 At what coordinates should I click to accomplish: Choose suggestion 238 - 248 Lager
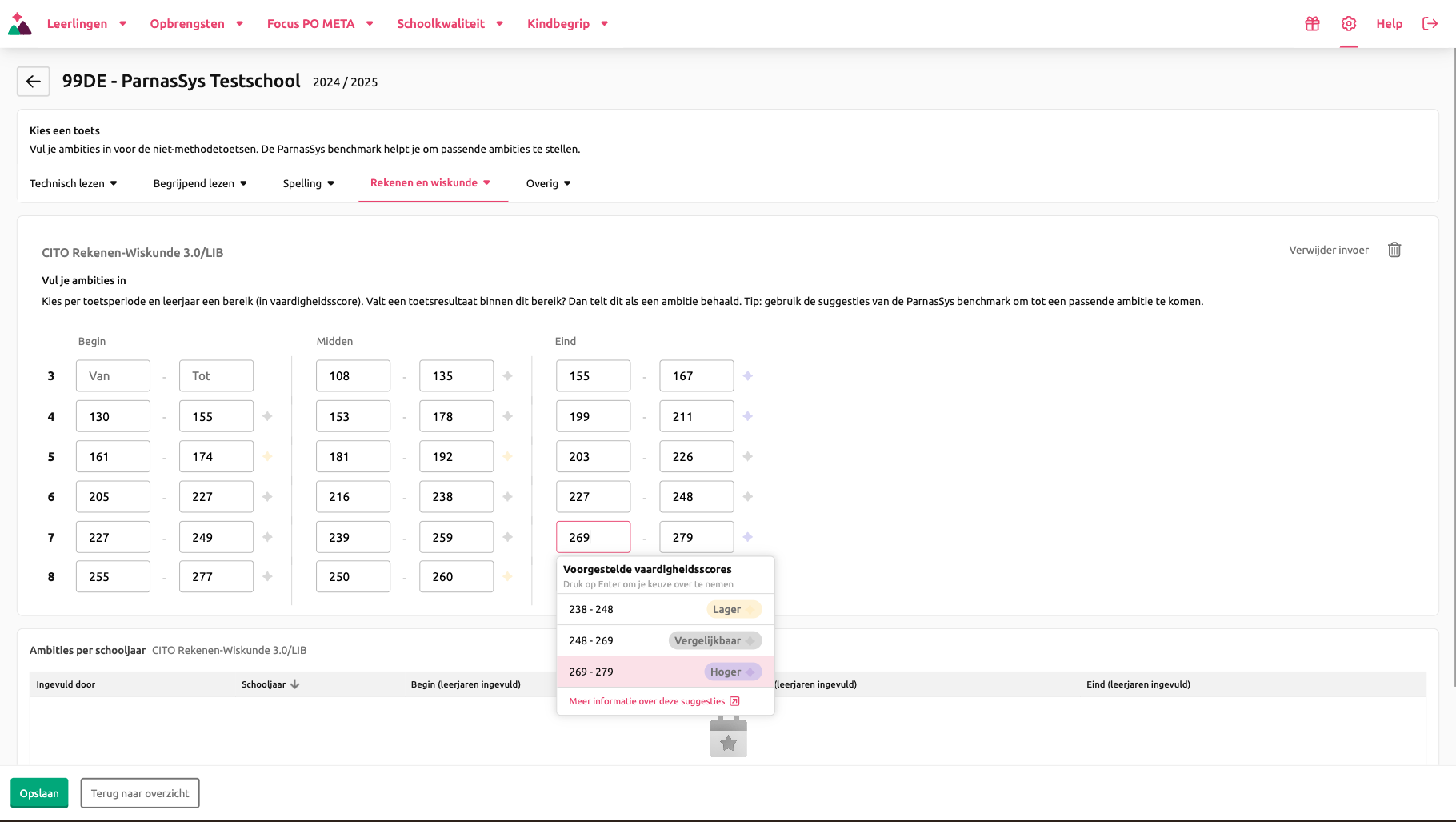click(666, 609)
